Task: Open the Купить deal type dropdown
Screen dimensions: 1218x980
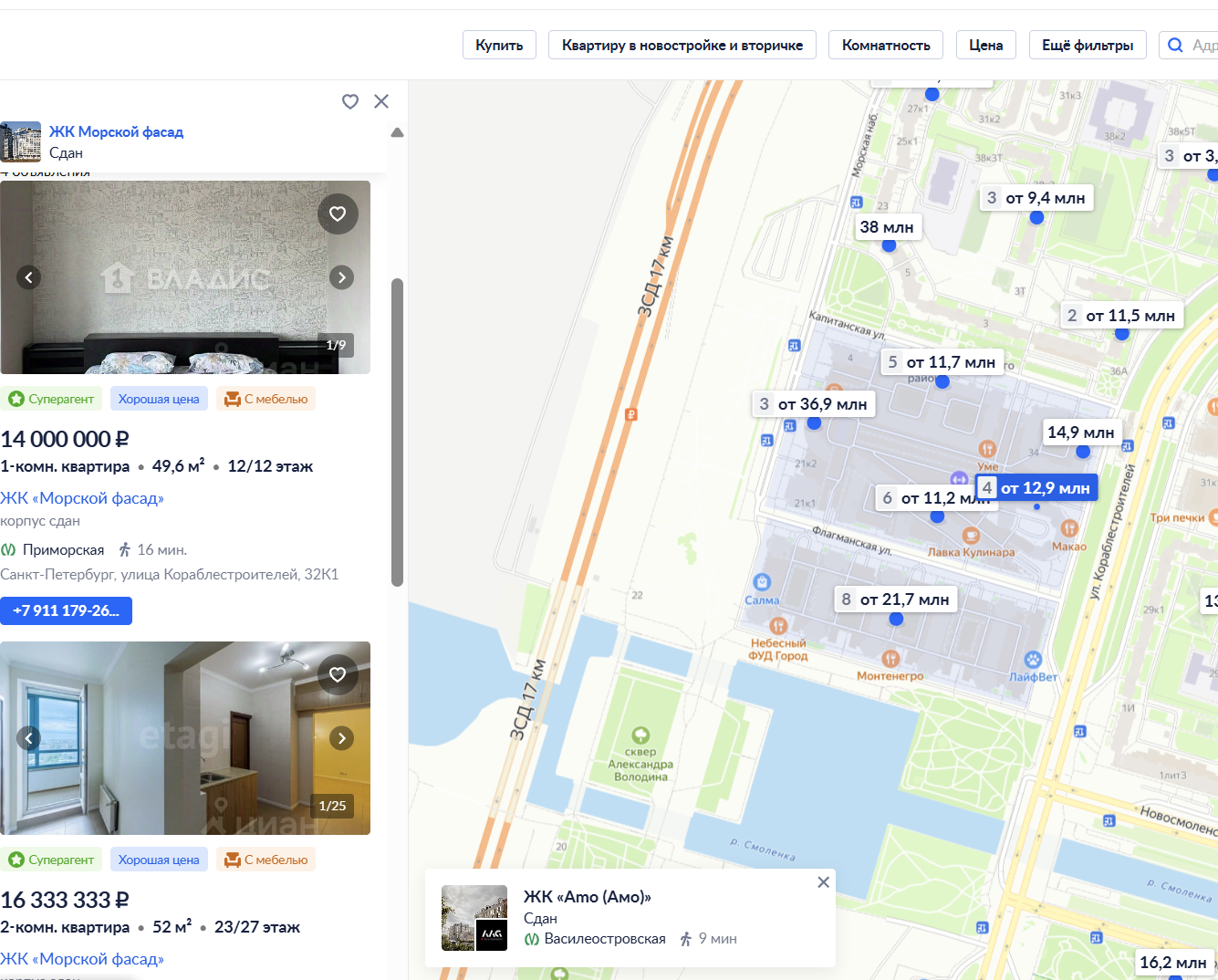Action: (x=499, y=45)
